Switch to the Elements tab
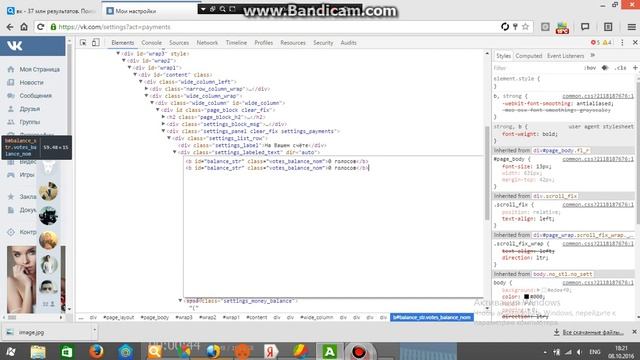Viewport: 640px width, 360px height. pos(122,42)
